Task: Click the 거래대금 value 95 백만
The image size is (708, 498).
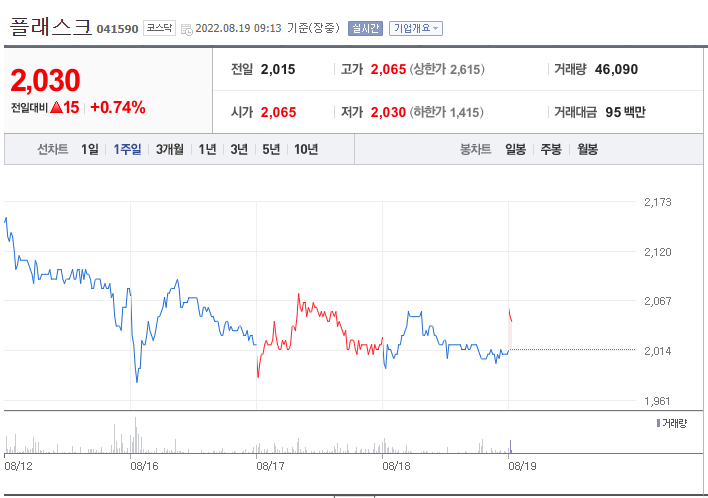Action: [625, 112]
